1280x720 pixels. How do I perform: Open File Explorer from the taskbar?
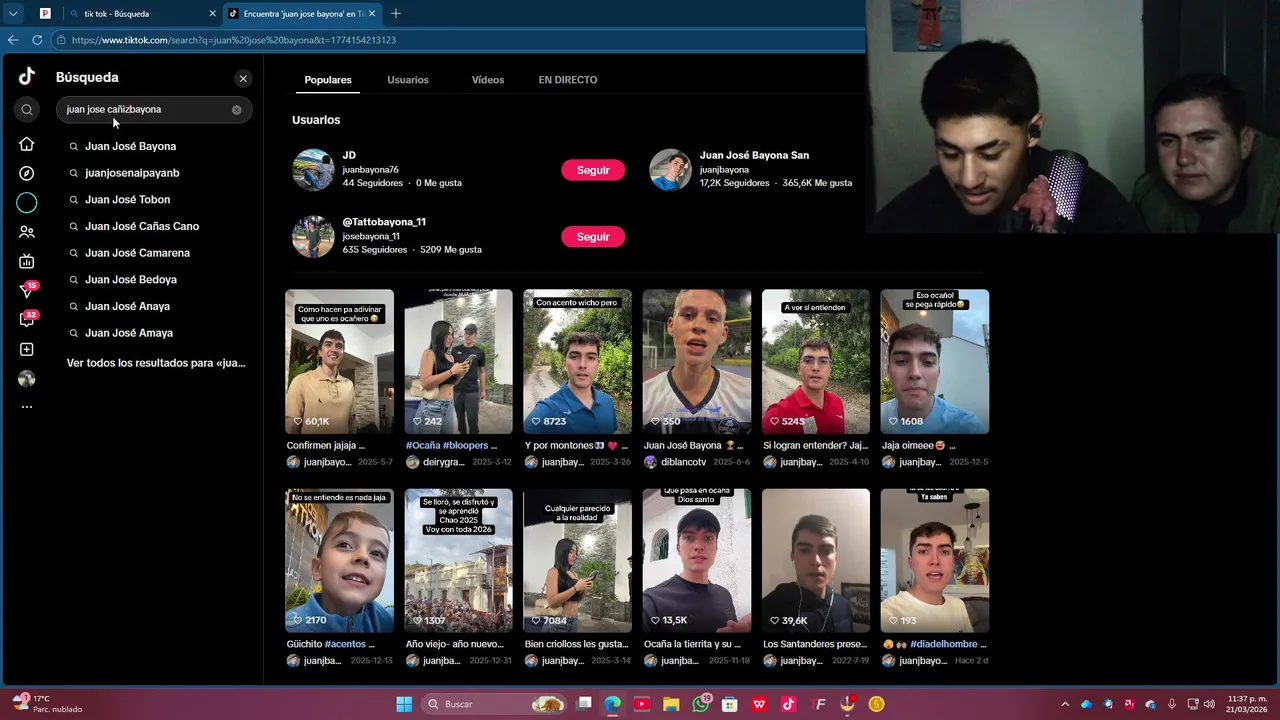(671, 704)
